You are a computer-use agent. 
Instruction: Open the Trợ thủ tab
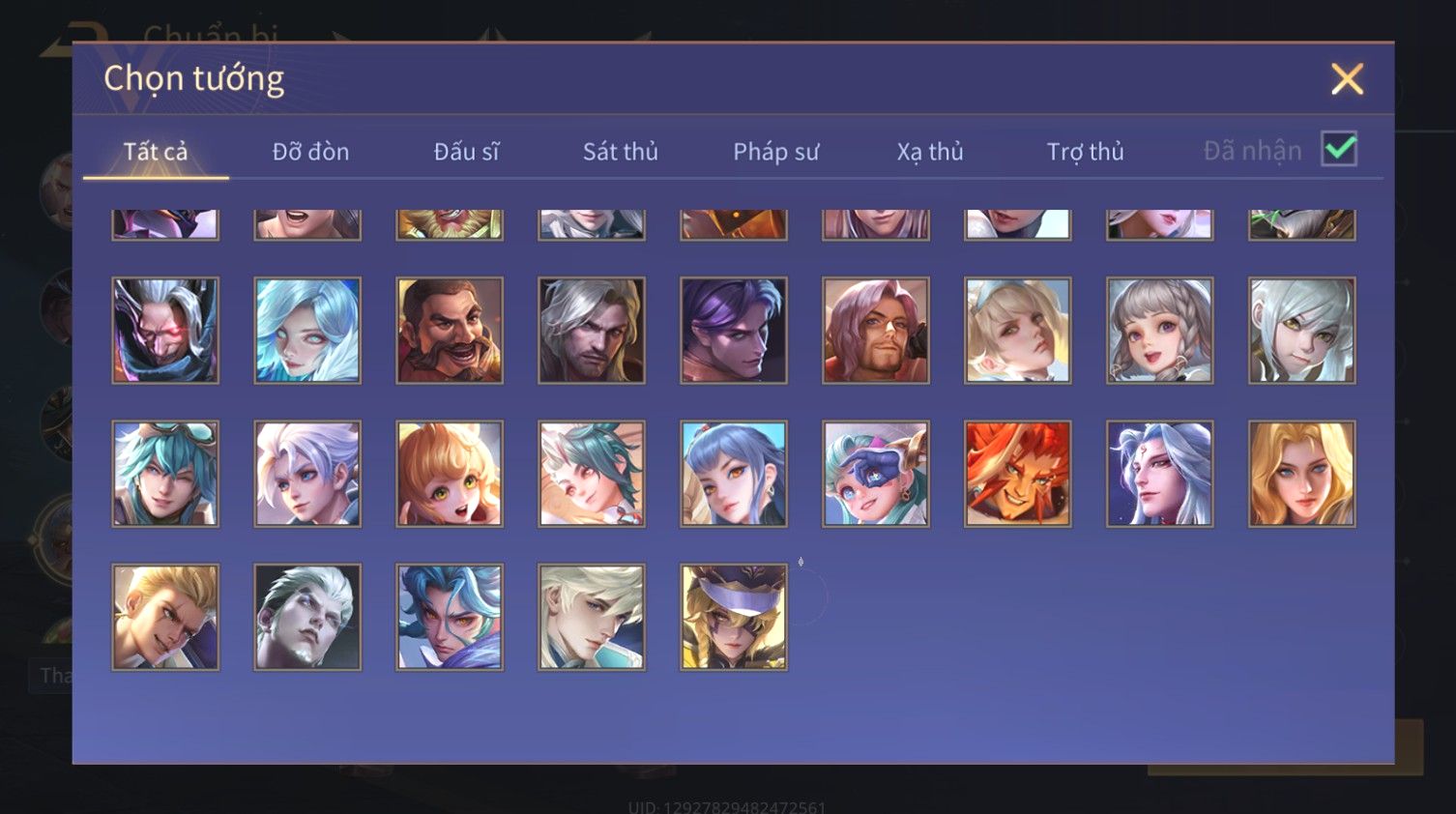pyautogui.click(x=1085, y=152)
